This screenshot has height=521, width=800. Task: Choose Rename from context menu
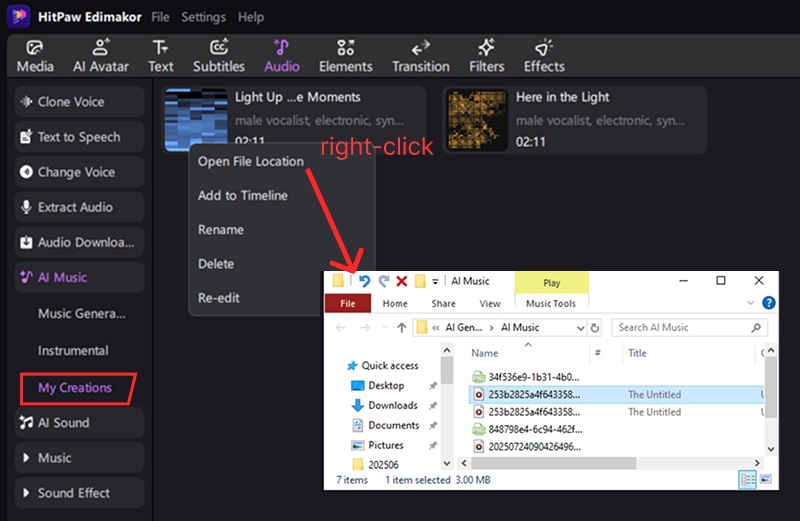point(221,230)
